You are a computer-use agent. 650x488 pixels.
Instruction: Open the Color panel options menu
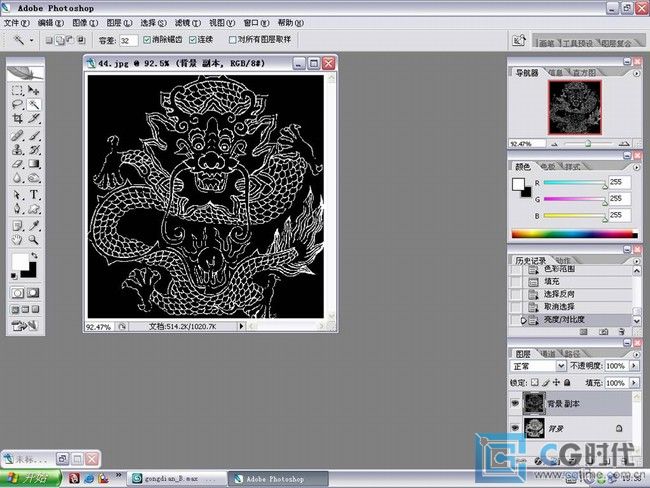(637, 168)
